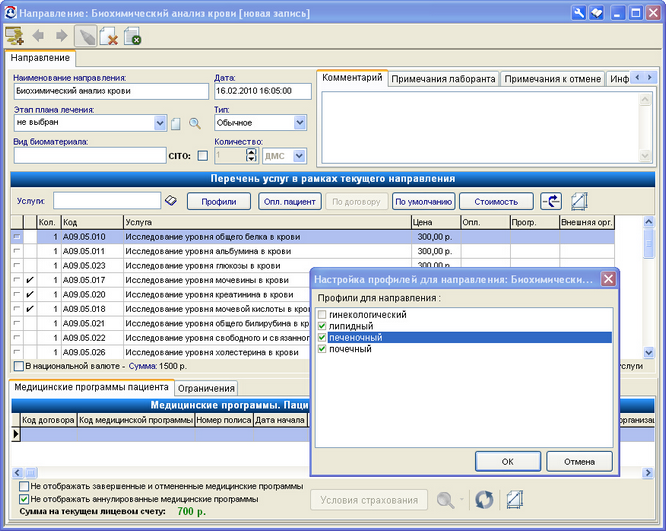Uncheck the почечный profile

(322, 349)
